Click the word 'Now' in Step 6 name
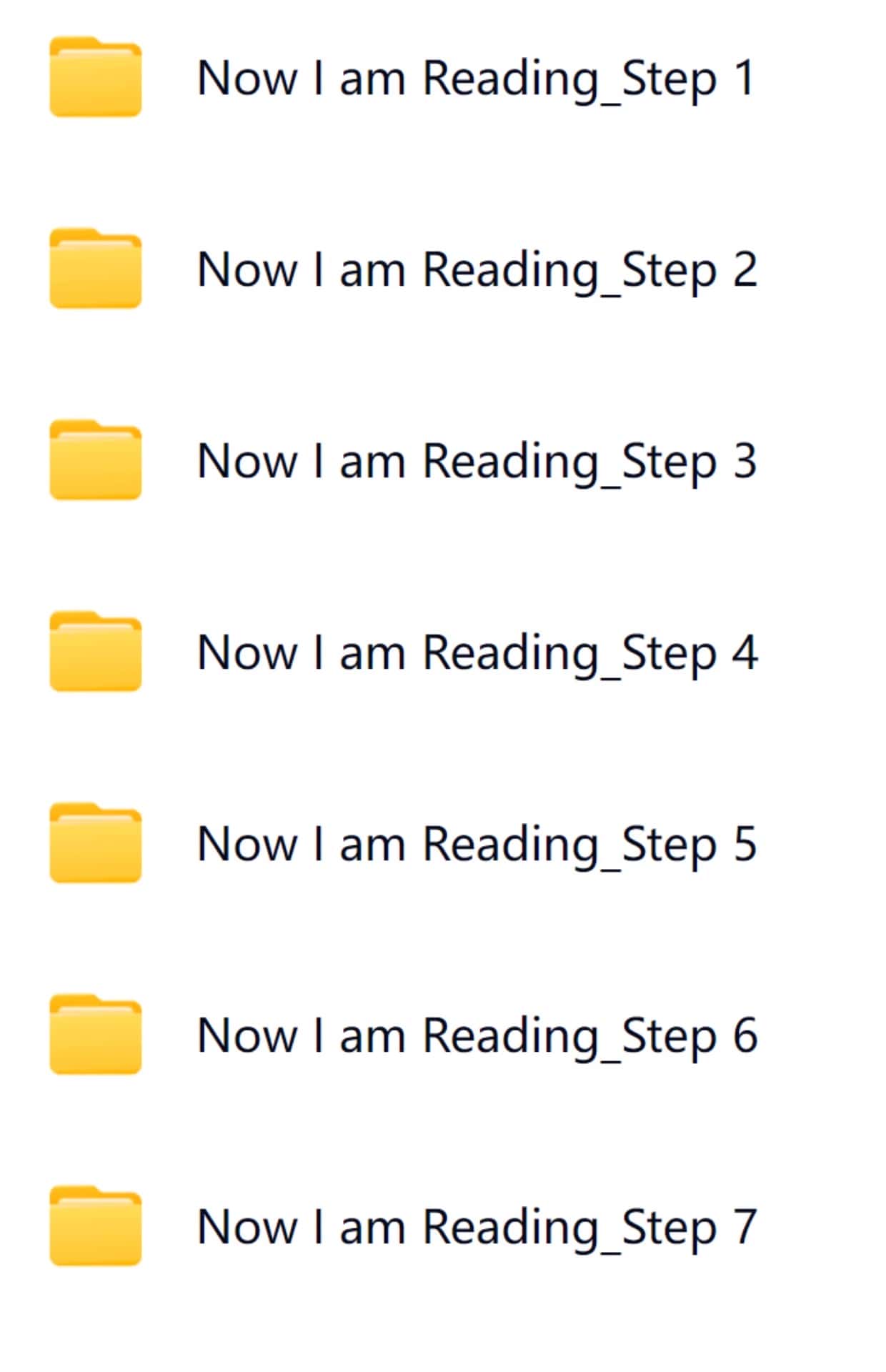 (247, 1035)
